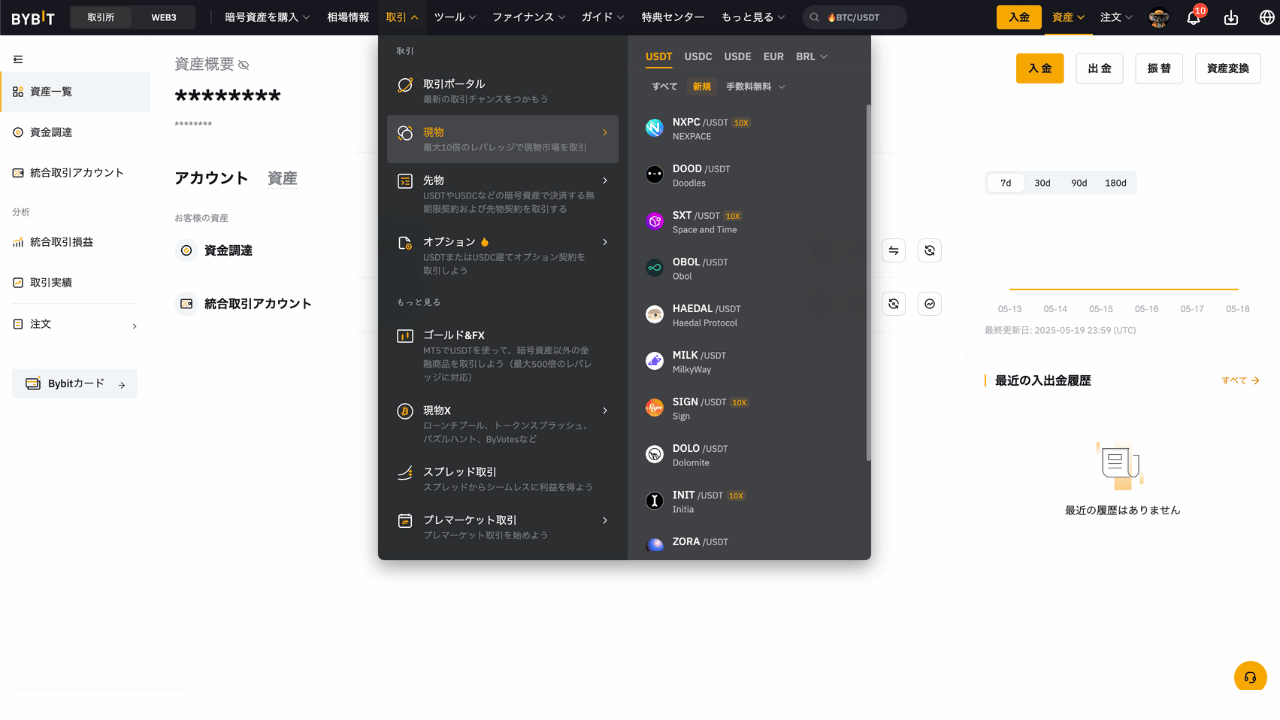Click the 取引ポータル icon
Viewport: 1280px width, 720px height.
click(x=405, y=85)
